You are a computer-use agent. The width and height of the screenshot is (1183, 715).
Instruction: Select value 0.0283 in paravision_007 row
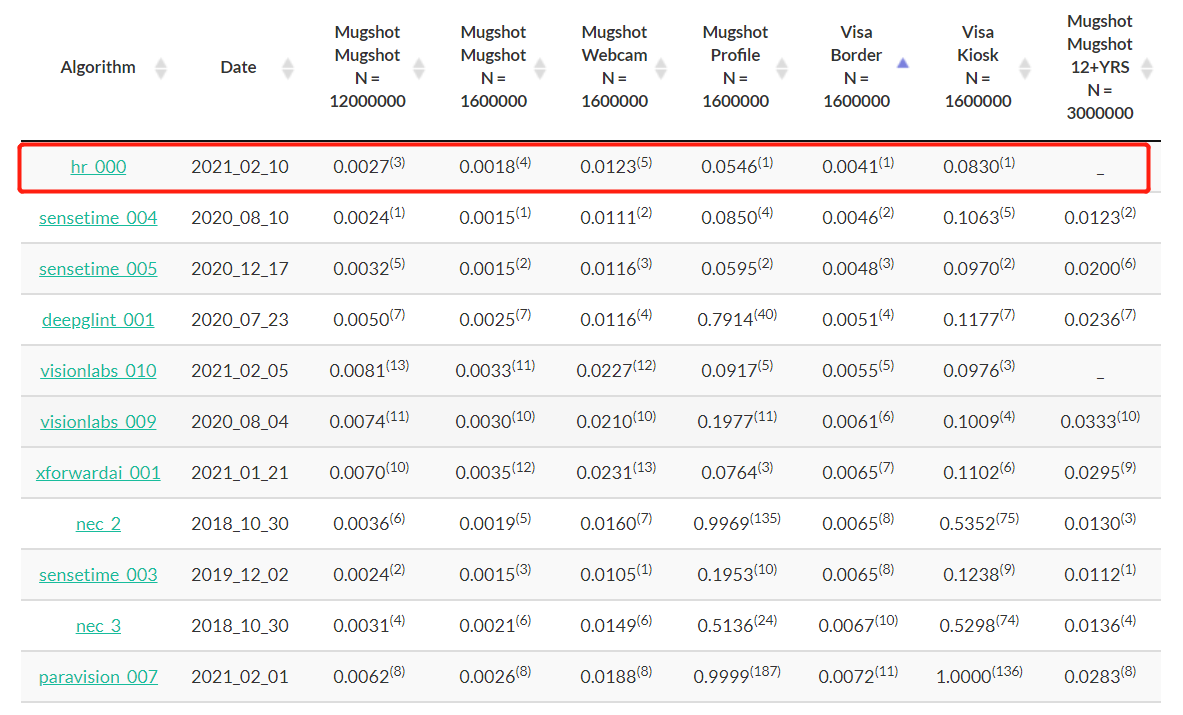(x=1092, y=677)
